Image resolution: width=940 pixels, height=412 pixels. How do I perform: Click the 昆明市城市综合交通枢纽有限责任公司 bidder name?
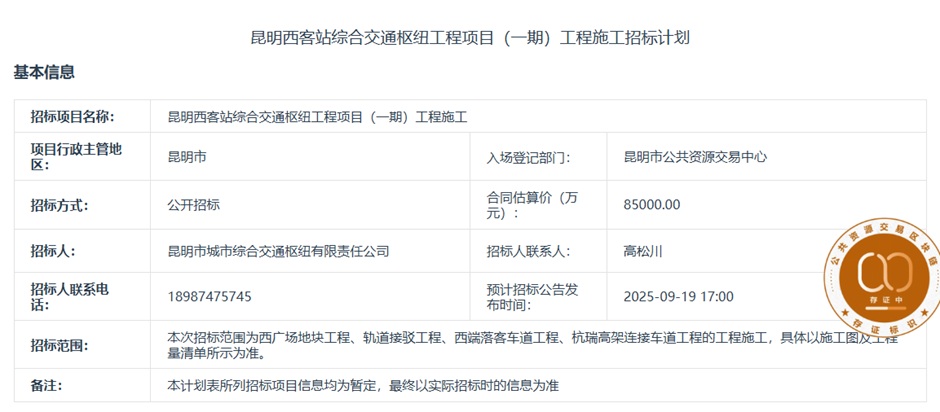tap(278, 252)
